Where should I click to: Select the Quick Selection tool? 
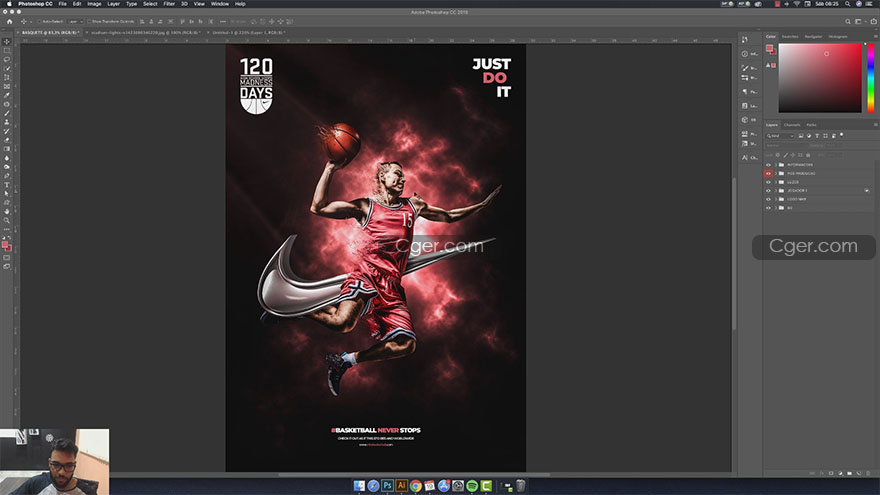[x=7, y=68]
